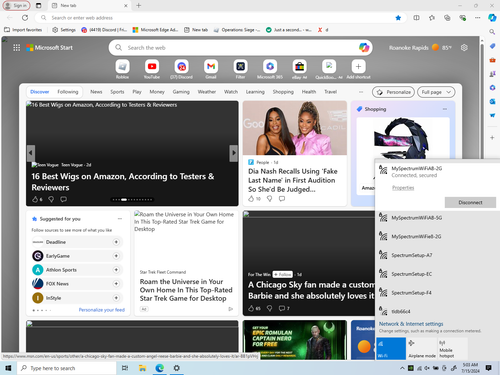Open the Outlook icon in the sidebar
This screenshot has width=500, height=375.
point(492,101)
